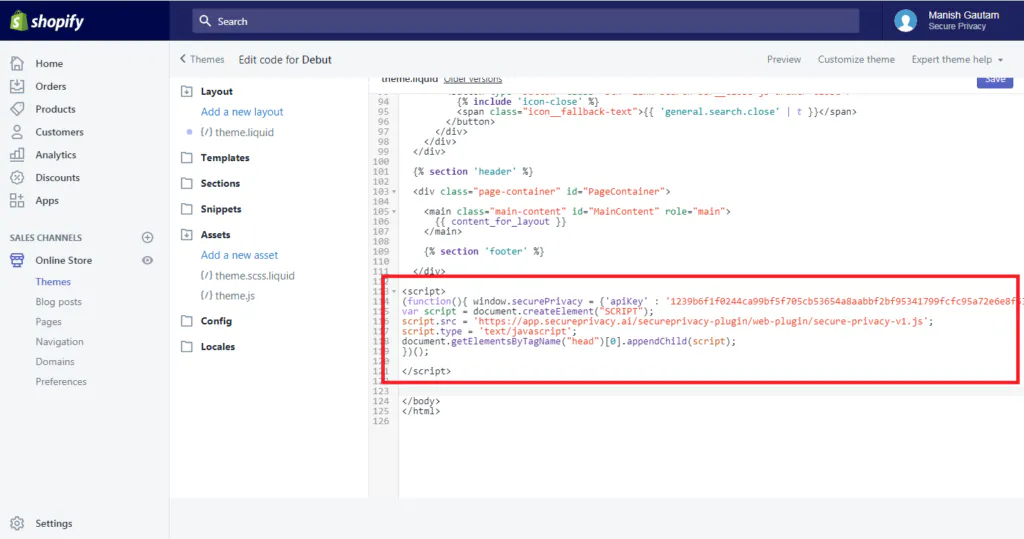Fold code at line 105 arrow
The height and width of the screenshot is (539, 1024).
[x=394, y=212]
